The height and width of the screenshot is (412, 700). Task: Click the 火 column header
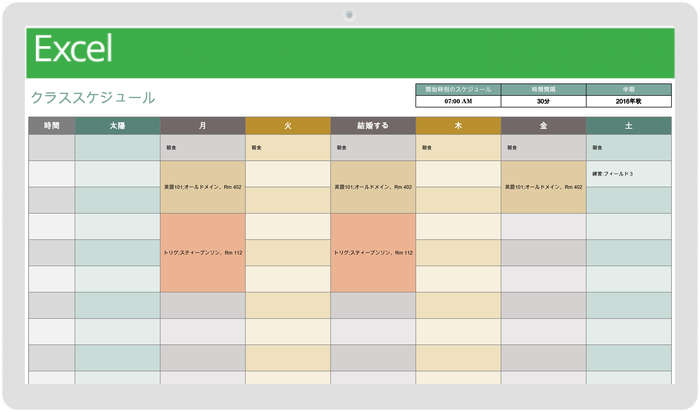coord(288,126)
